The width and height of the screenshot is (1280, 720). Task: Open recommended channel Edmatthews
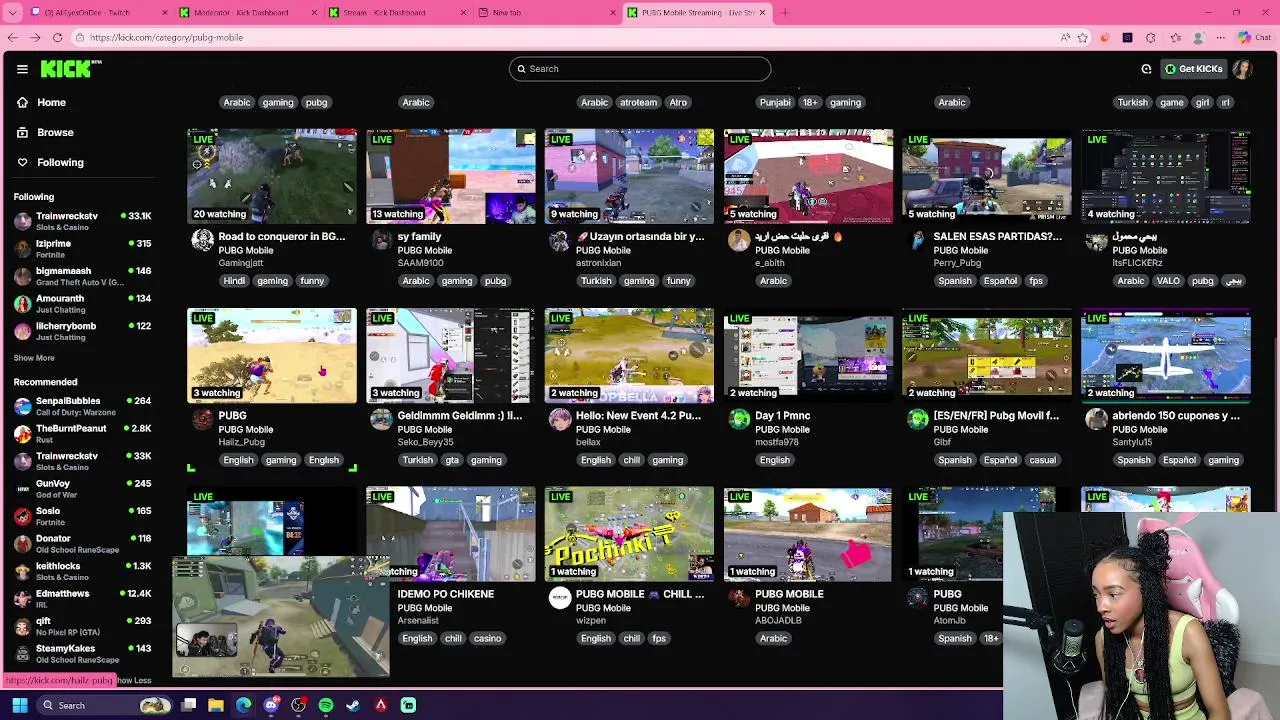(80, 599)
